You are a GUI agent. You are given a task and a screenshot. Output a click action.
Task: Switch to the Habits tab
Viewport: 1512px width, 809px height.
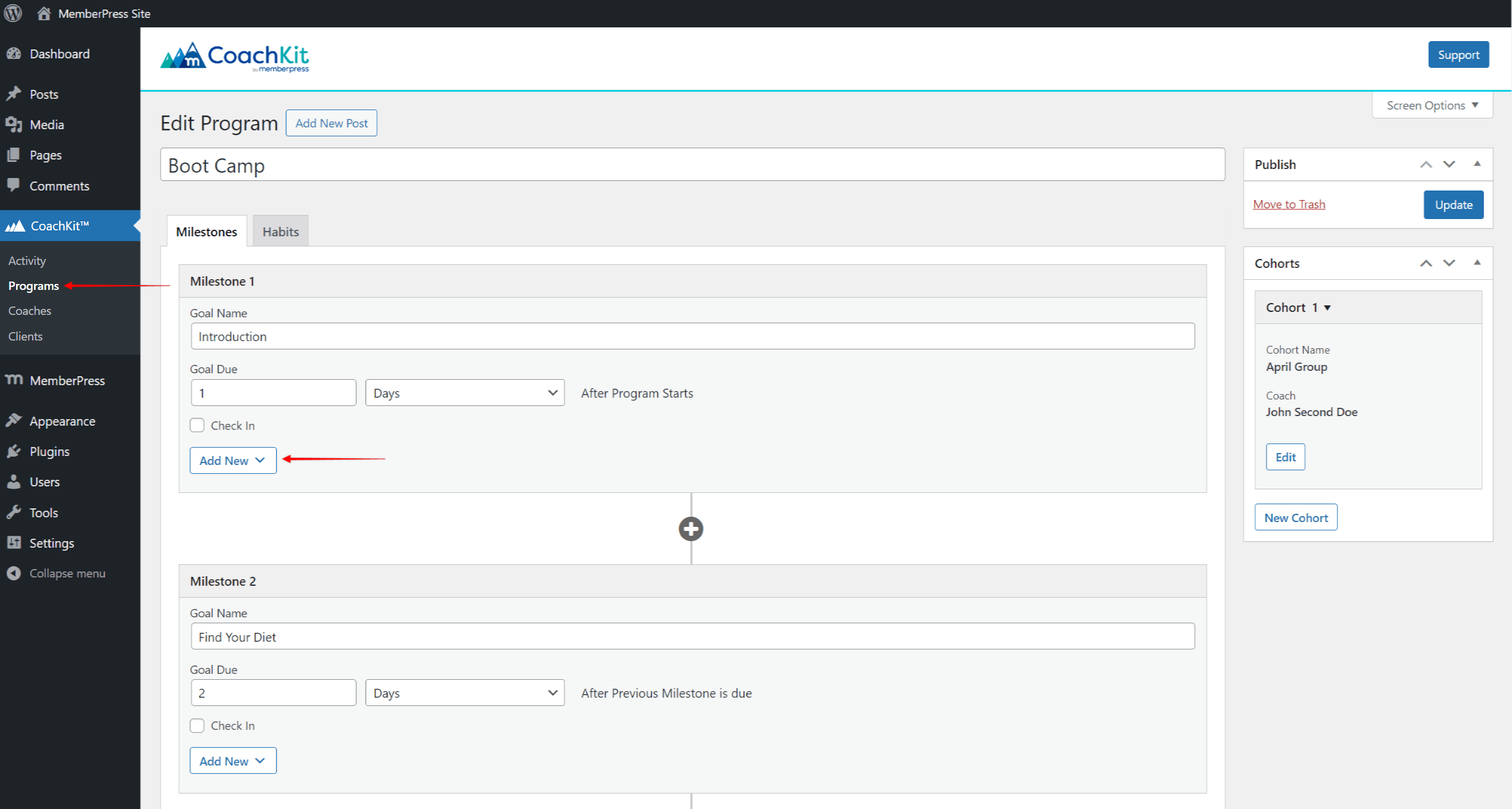[279, 231]
